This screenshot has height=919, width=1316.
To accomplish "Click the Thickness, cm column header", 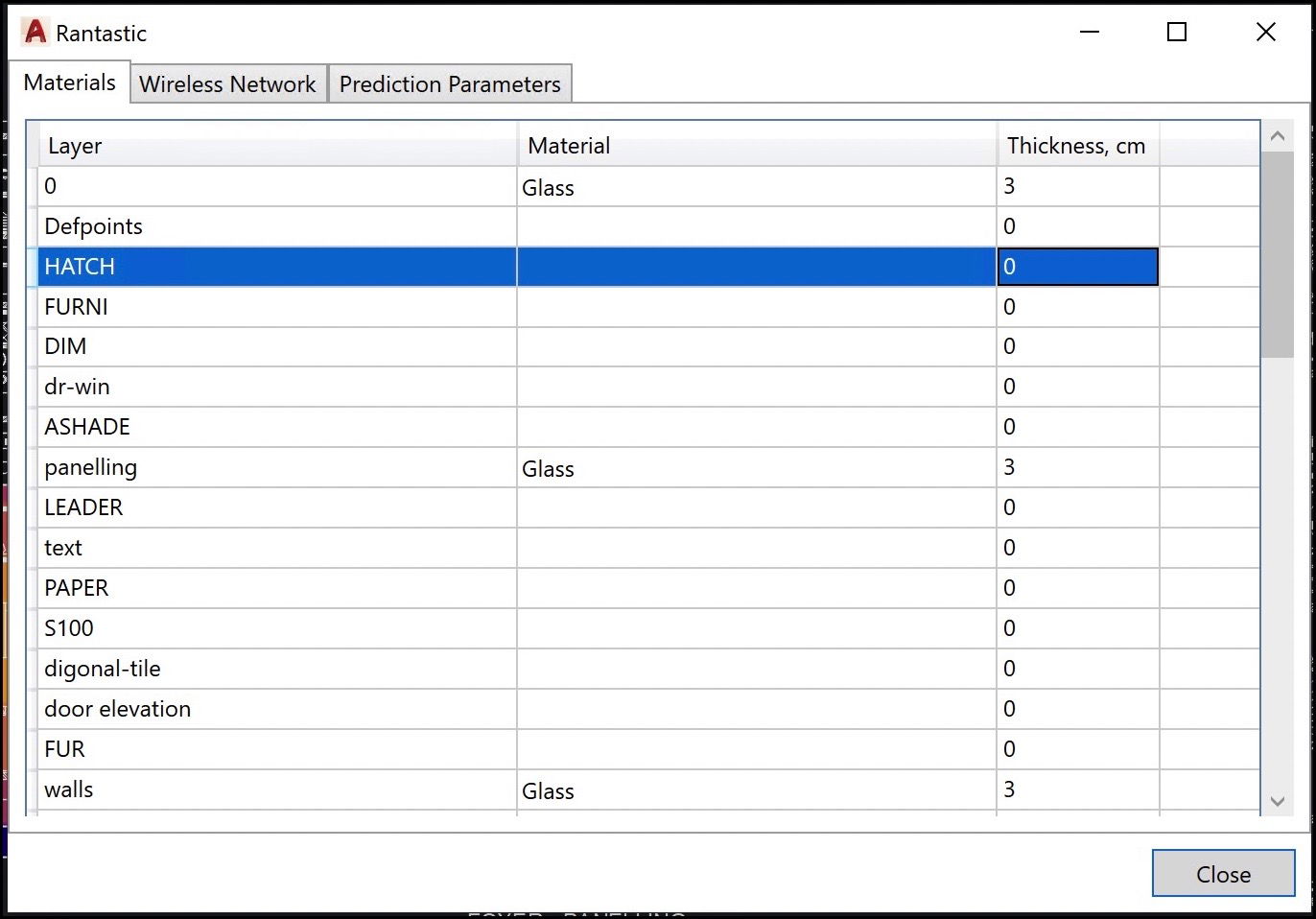I will 1076,146.
